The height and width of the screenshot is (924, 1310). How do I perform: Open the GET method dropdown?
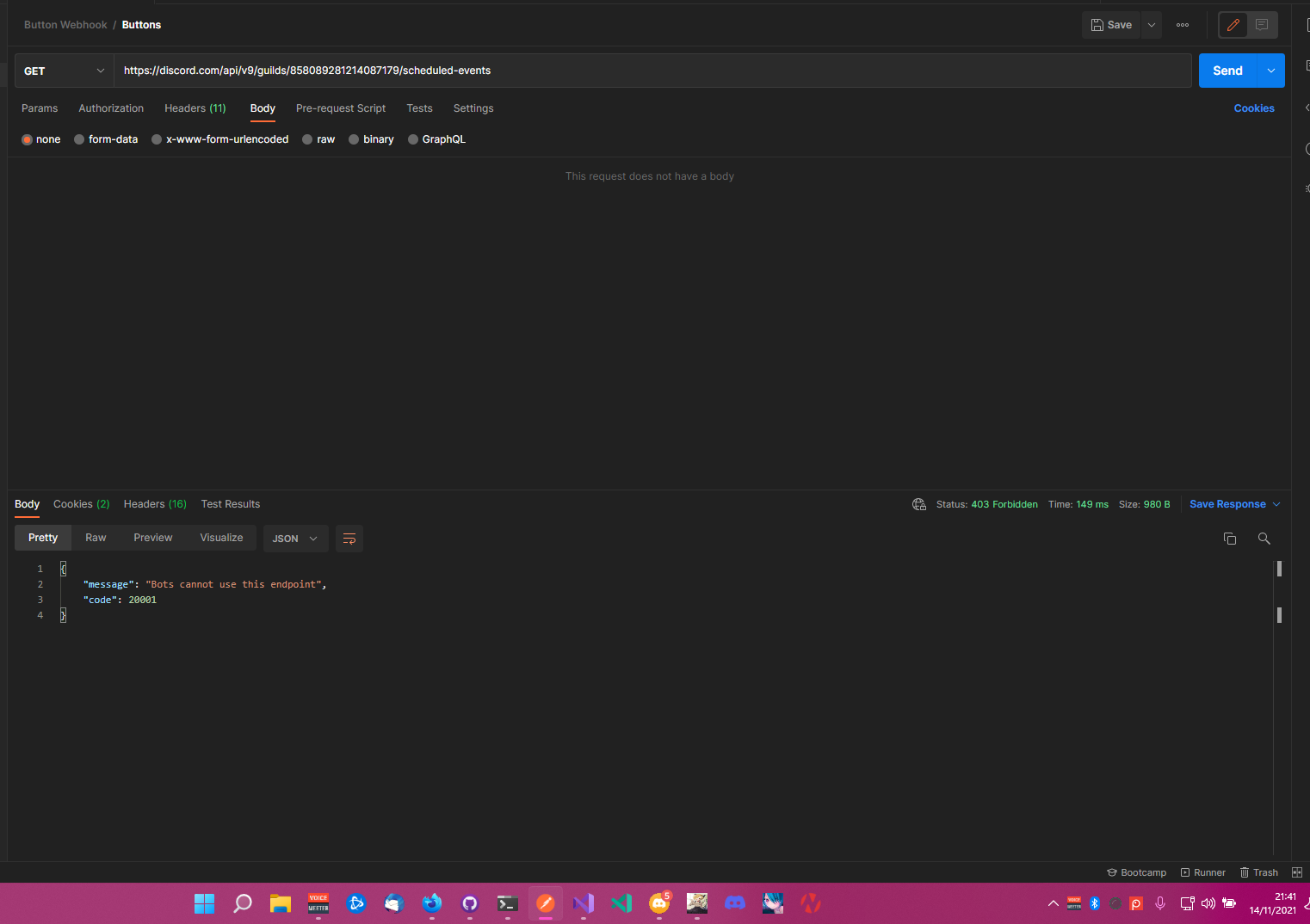tap(65, 71)
